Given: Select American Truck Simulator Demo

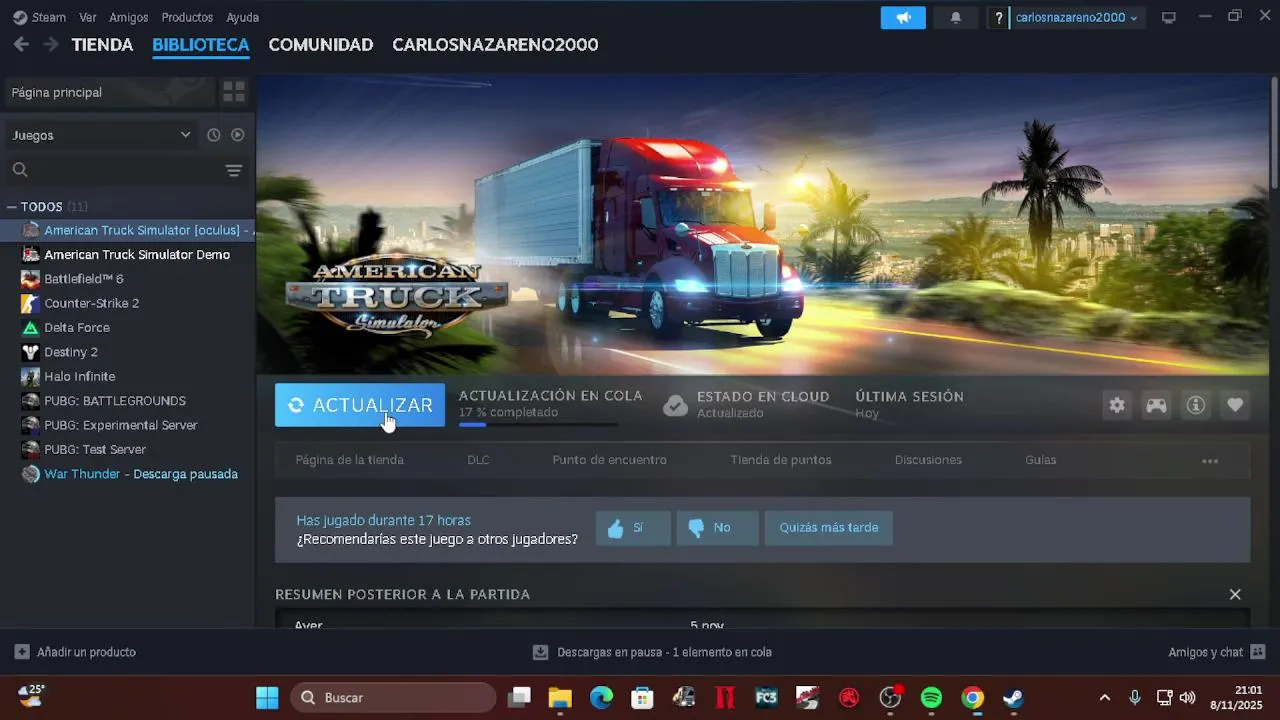Looking at the screenshot, I should 128,255.
